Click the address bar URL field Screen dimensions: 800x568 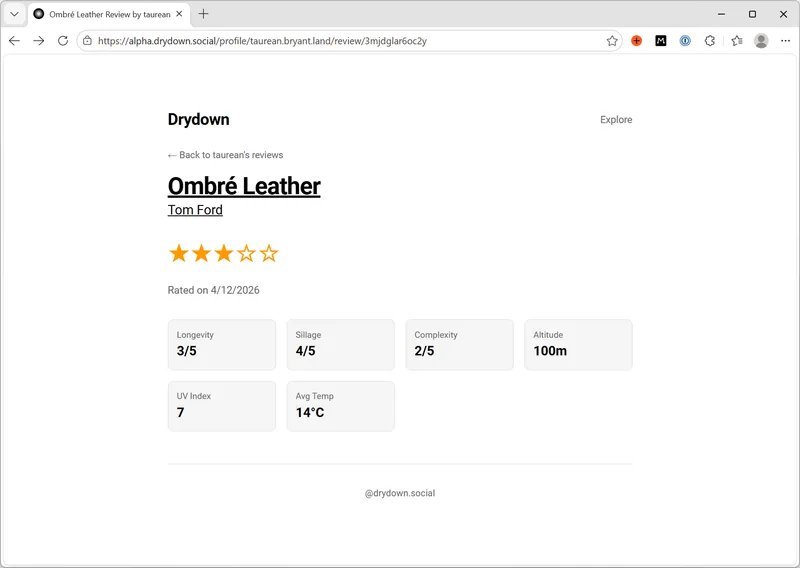pos(349,41)
